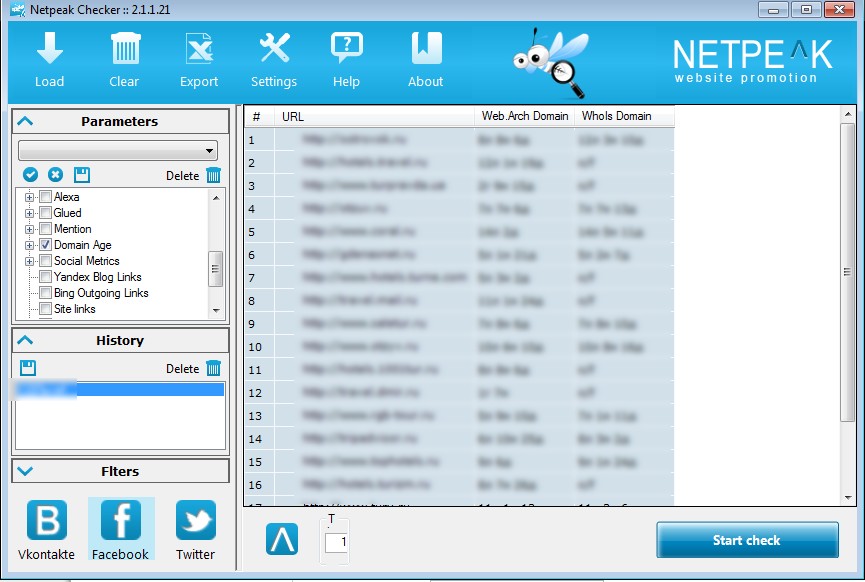Enable the Alexa parameter checkbox
865x582 pixels.
click(x=45, y=197)
